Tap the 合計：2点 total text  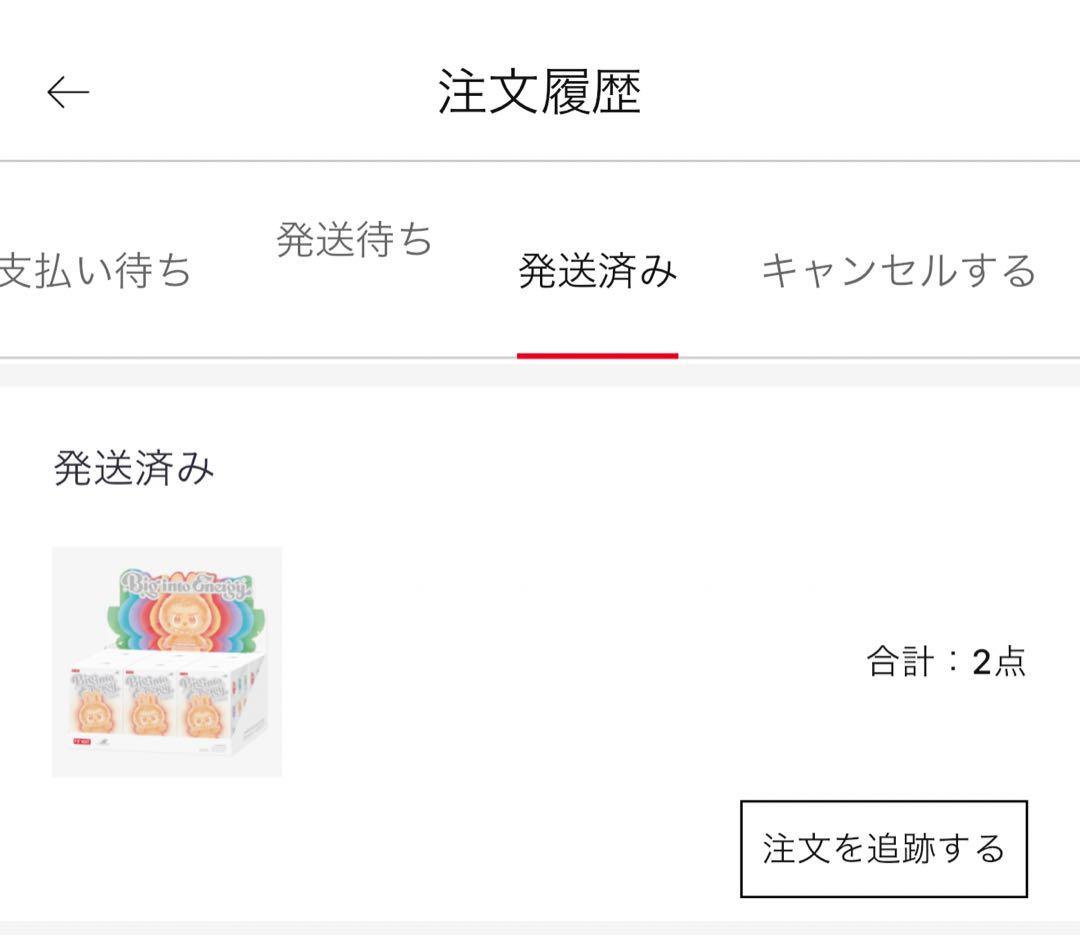[945, 662]
